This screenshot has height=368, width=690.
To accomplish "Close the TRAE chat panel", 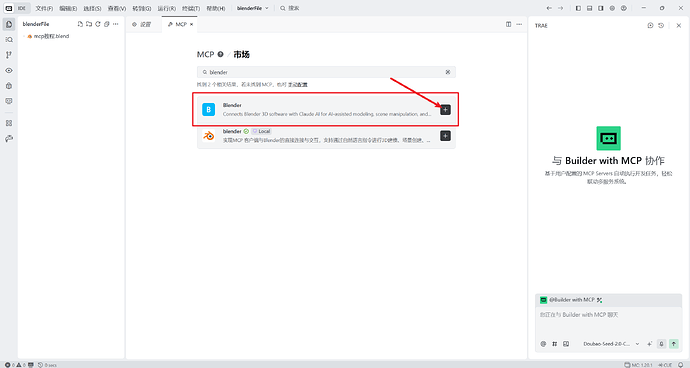I will [x=679, y=26].
